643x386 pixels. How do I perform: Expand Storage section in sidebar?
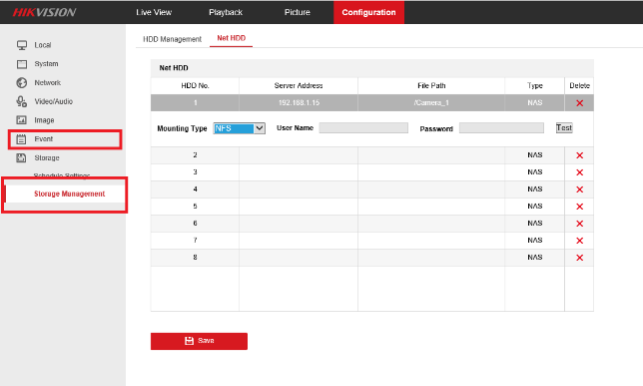click(47, 158)
